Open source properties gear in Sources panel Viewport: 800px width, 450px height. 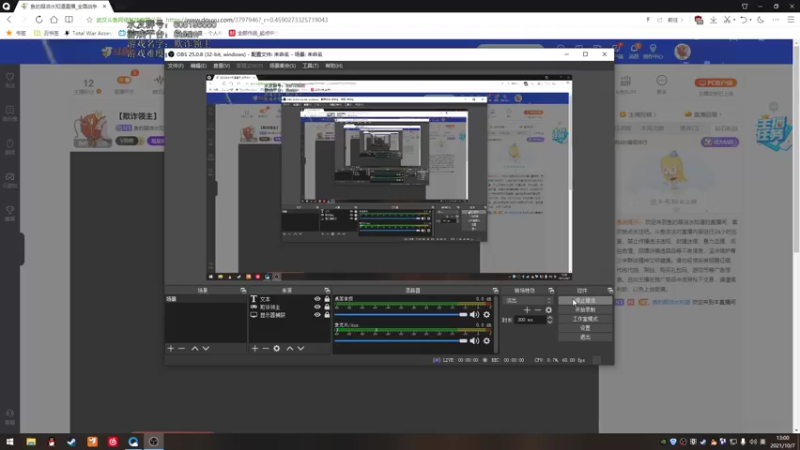pos(277,348)
